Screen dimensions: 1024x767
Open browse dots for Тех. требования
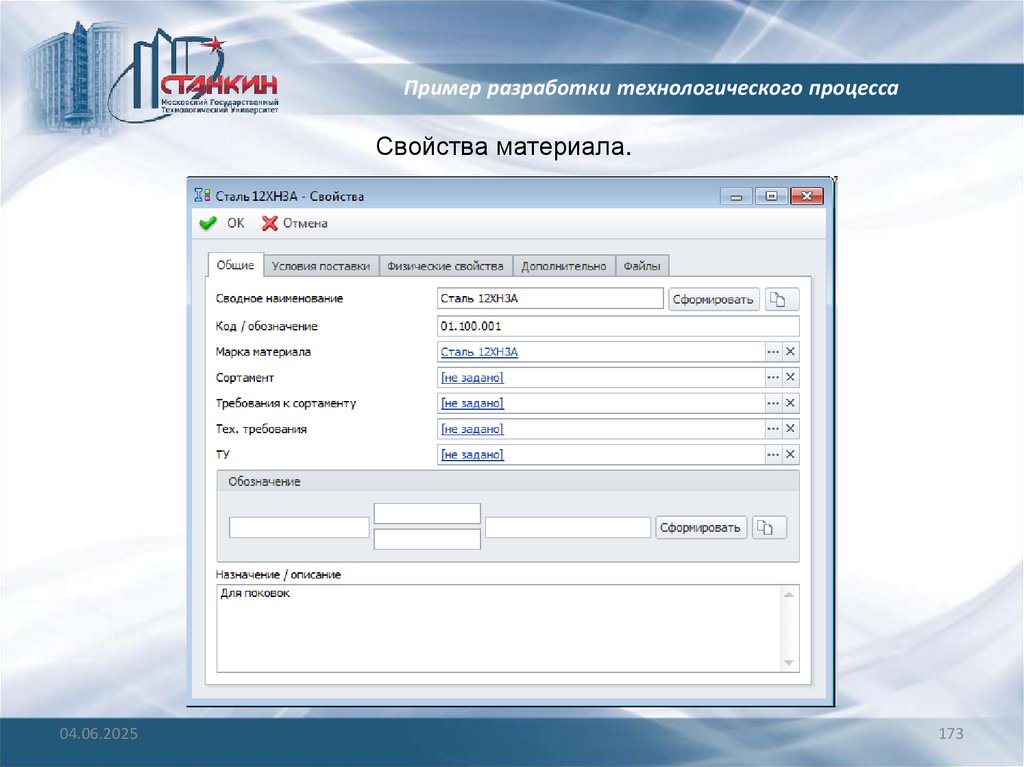pos(773,429)
